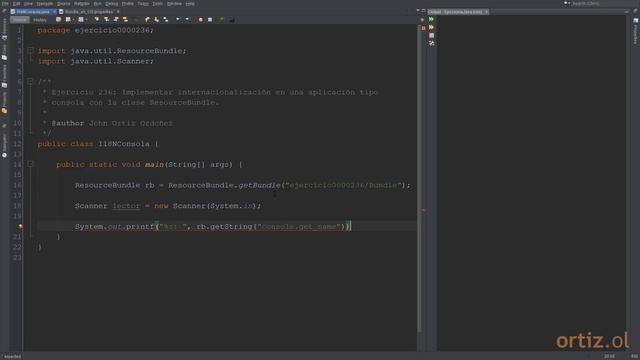Click the maximize editor window icon

tap(423, 11)
